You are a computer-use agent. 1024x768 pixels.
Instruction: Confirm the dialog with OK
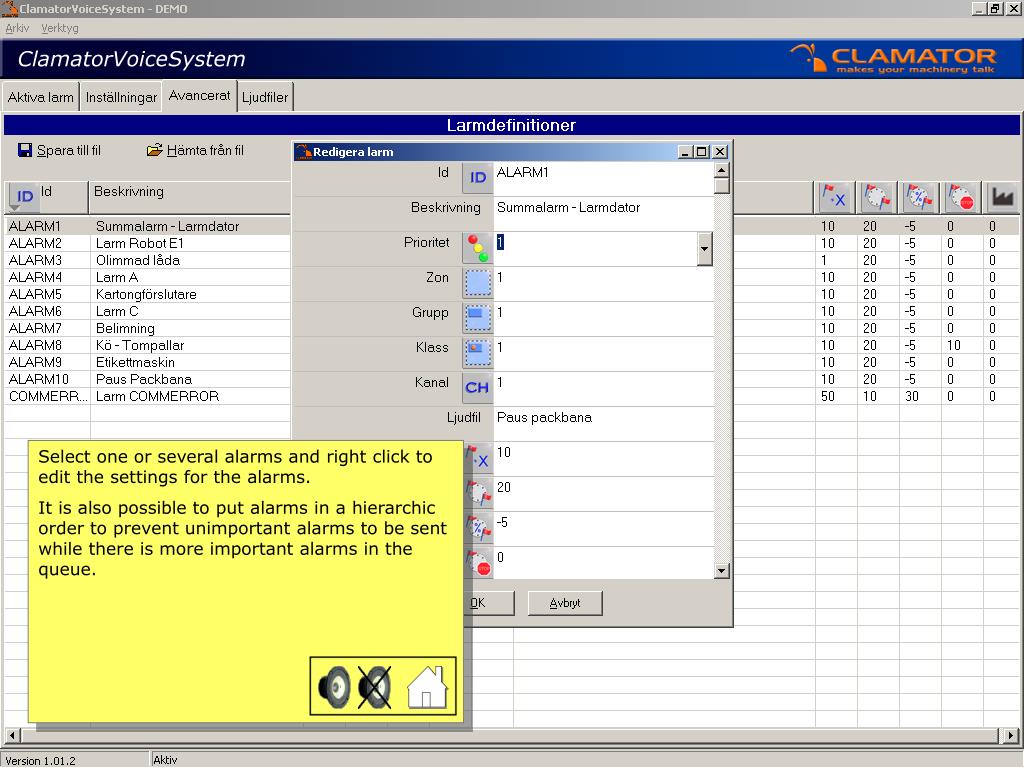coord(490,603)
